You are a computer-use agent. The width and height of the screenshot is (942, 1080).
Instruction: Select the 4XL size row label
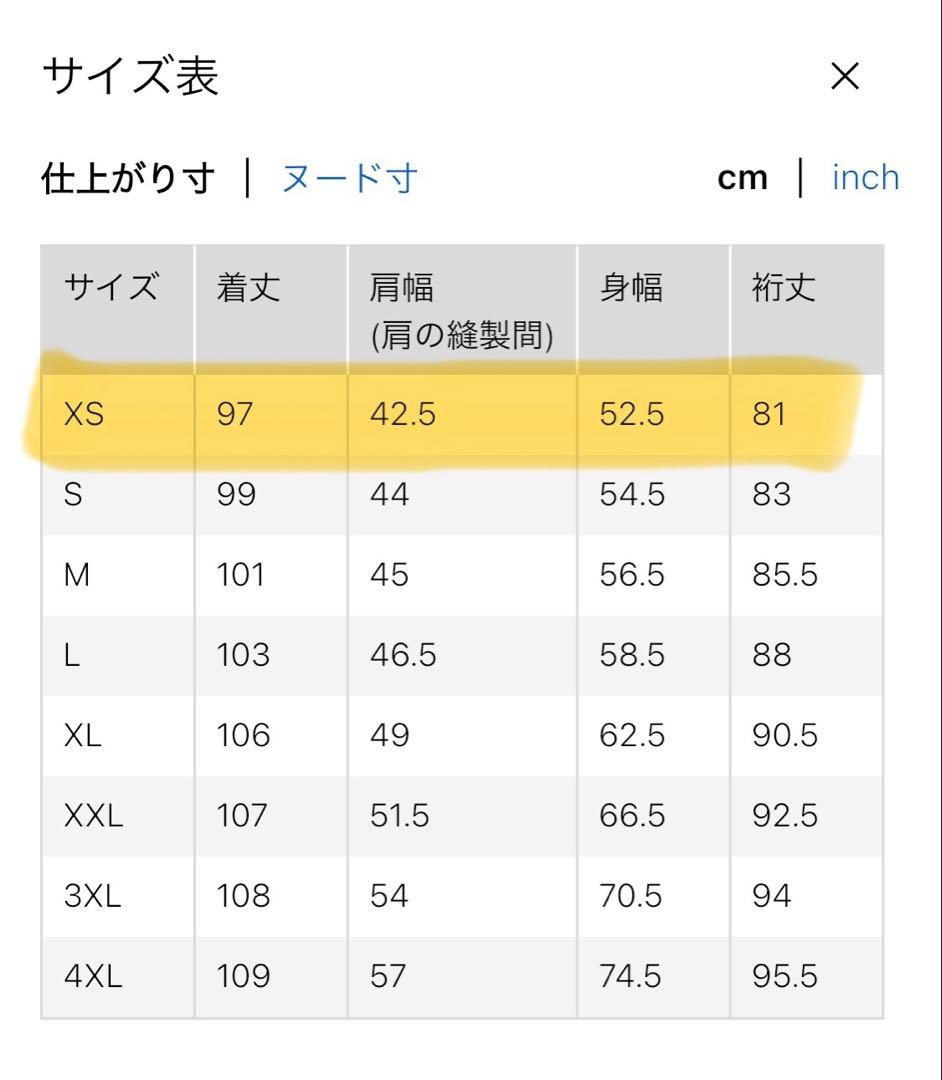coord(93,976)
